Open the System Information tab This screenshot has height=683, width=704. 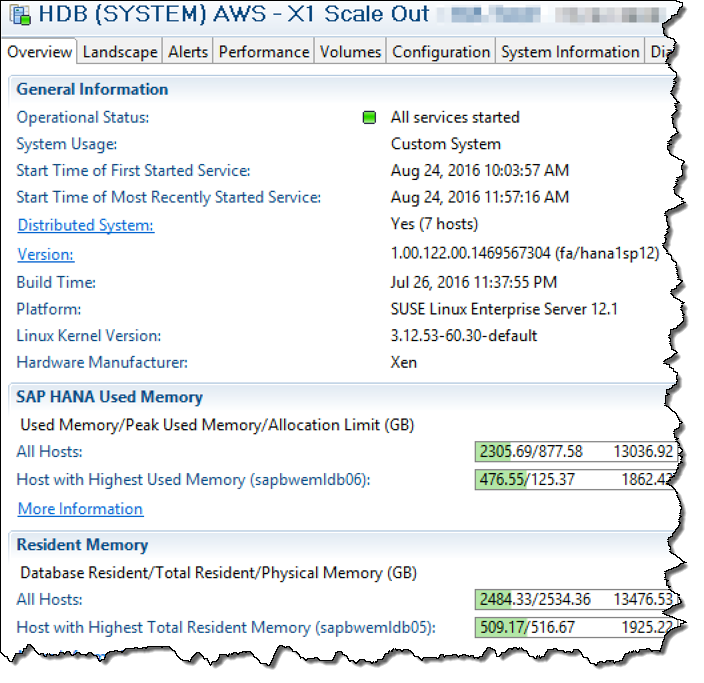[570, 52]
